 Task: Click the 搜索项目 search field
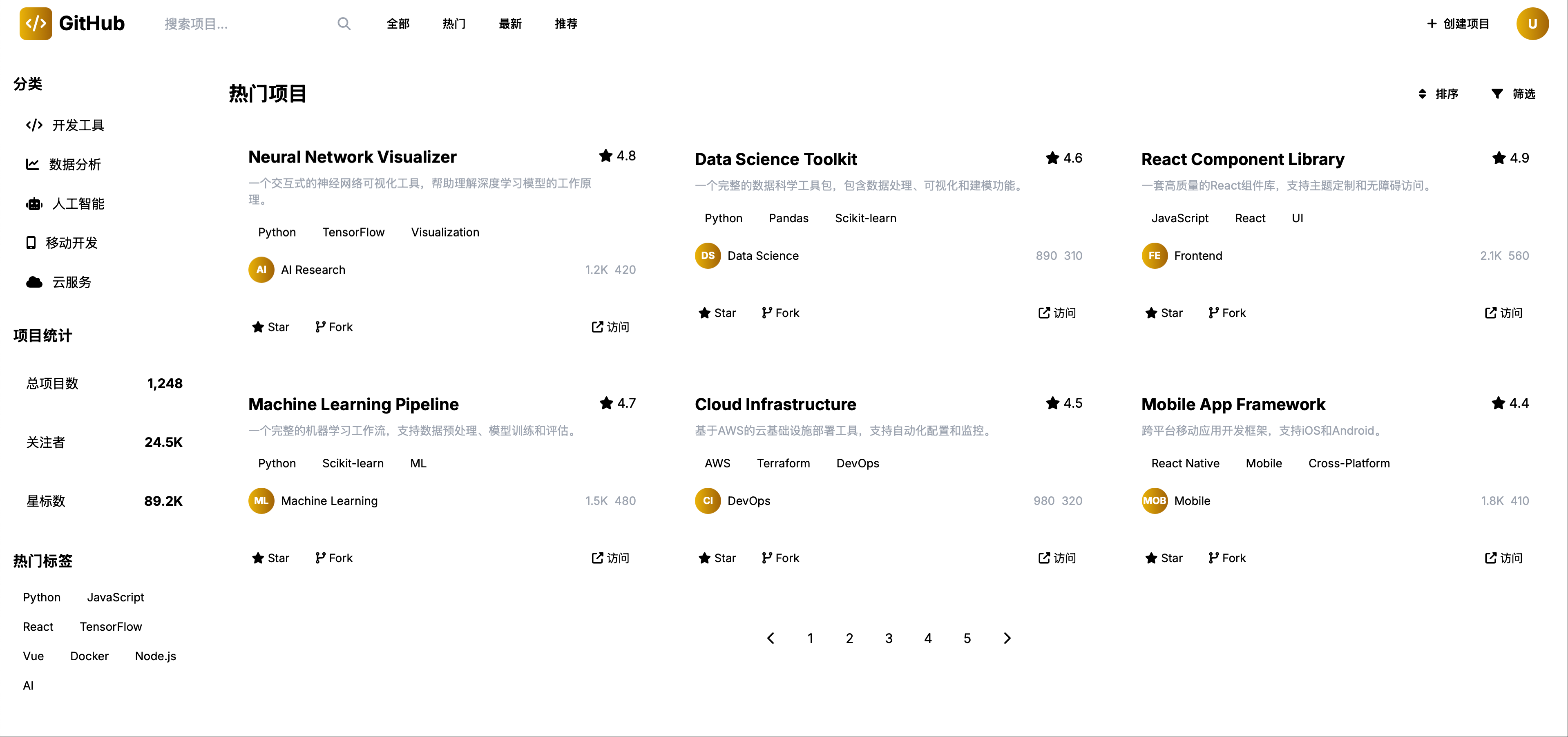tap(243, 24)
